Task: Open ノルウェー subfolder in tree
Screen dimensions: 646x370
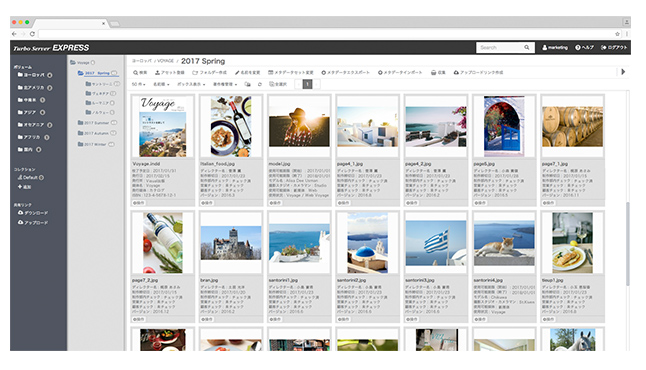Action: coord(100,112)
